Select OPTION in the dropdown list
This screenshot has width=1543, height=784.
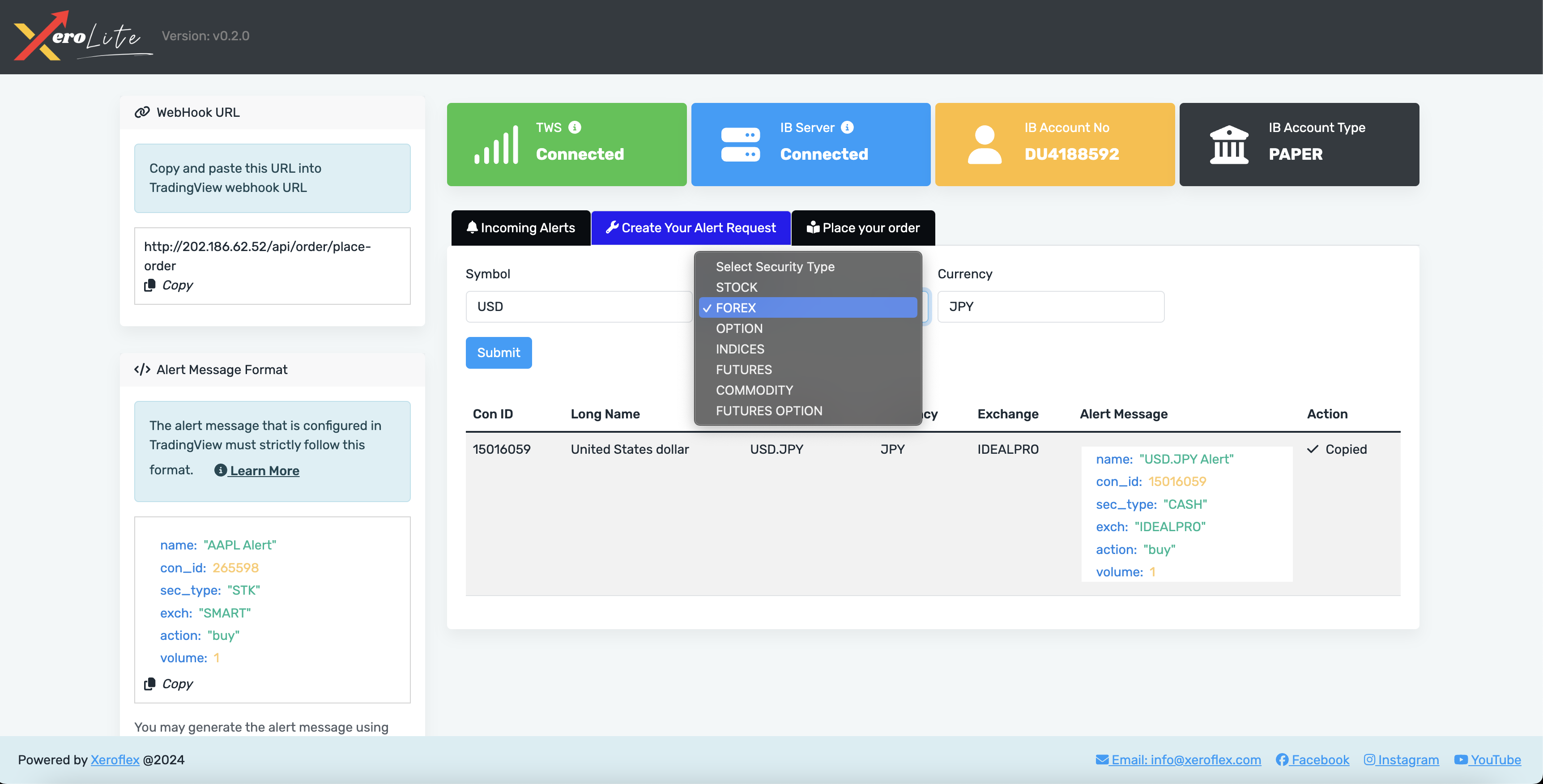point(738,328)
